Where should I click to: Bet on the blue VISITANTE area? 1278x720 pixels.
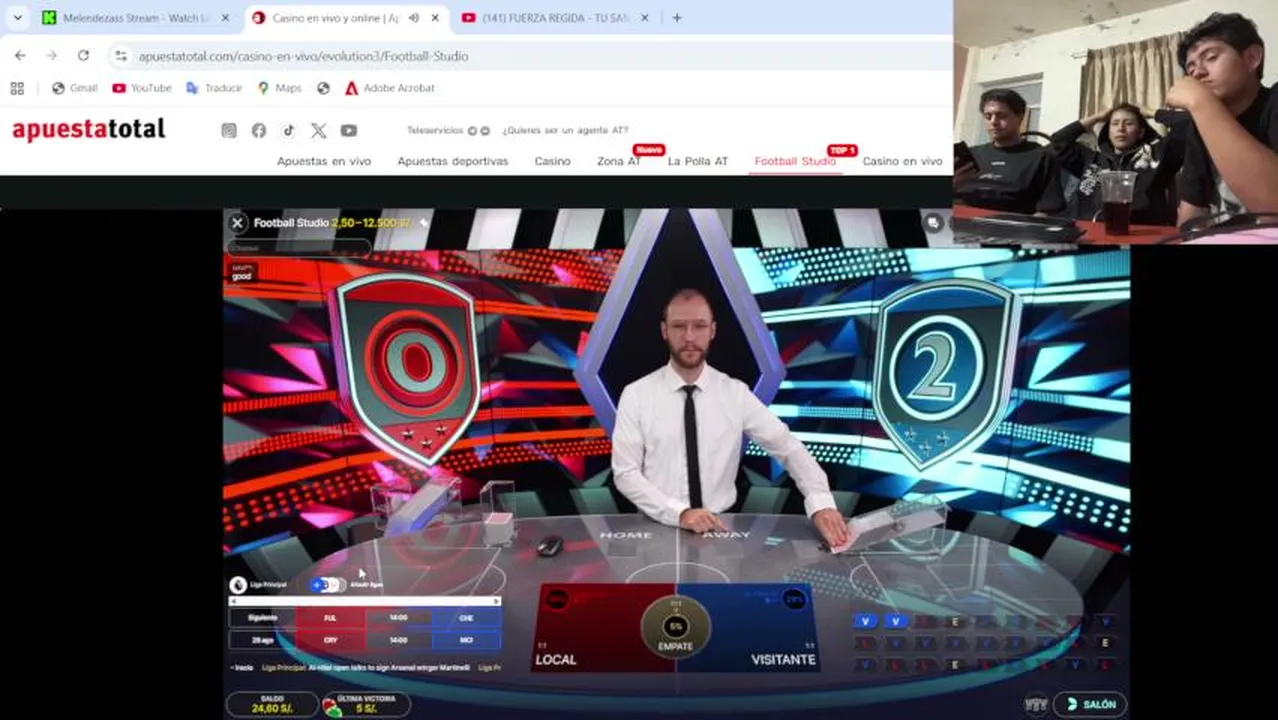760,630
